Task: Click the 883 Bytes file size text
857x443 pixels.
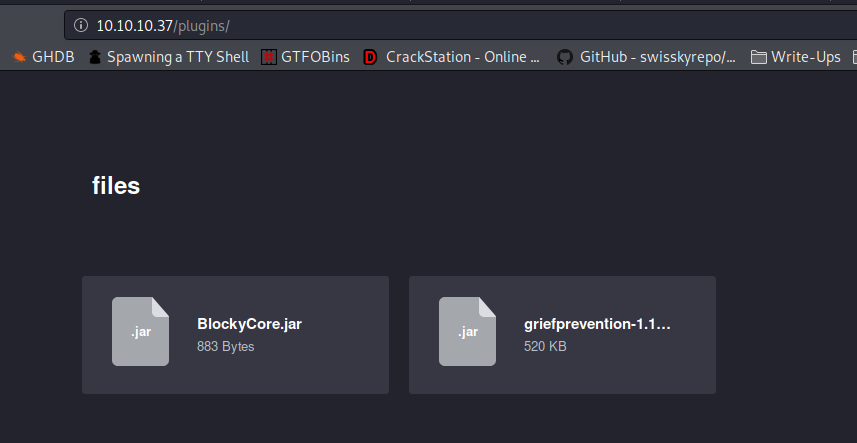Action: (x=226, y=346)
